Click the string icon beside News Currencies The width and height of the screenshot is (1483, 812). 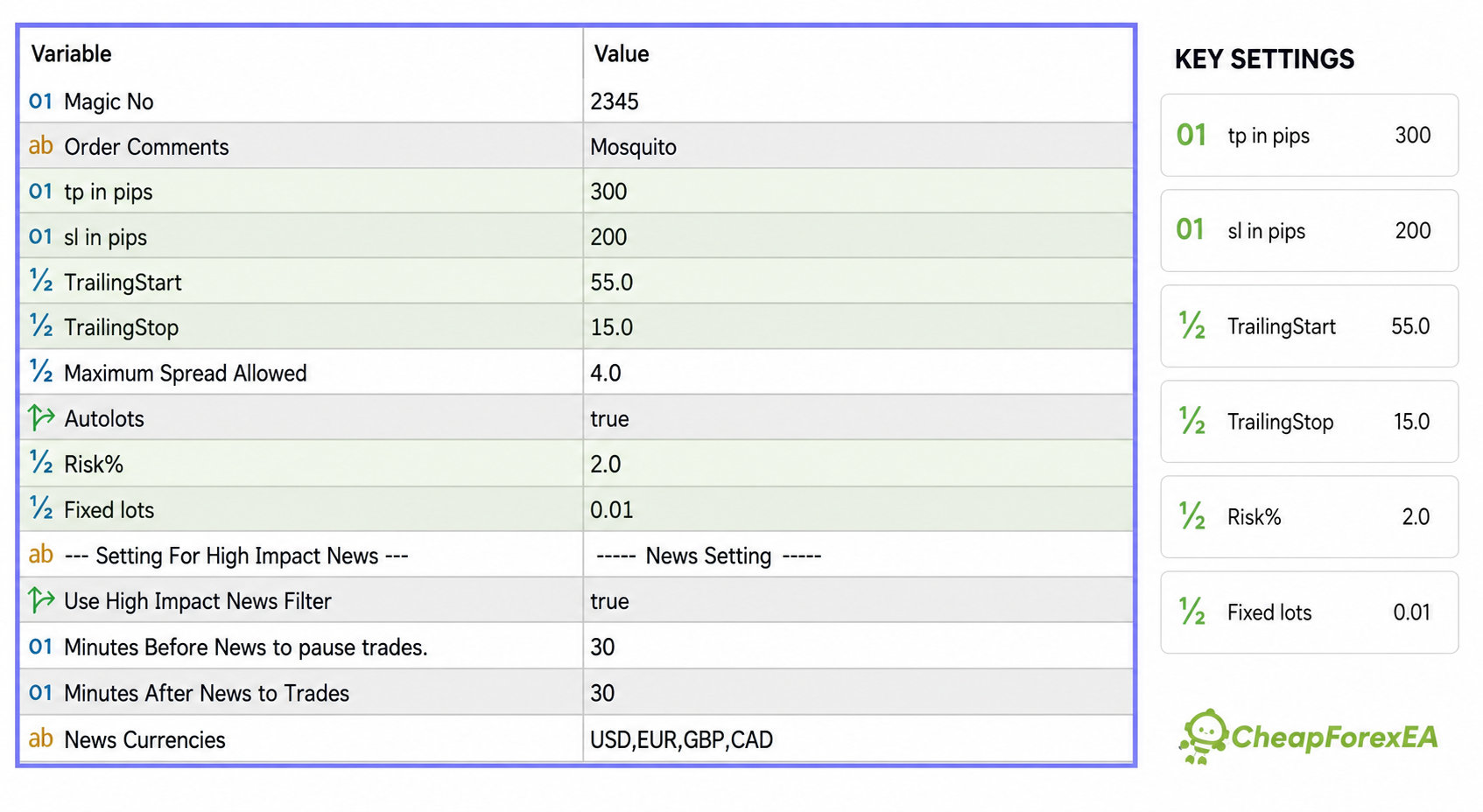pyautogui.click(x=40, y=738)
